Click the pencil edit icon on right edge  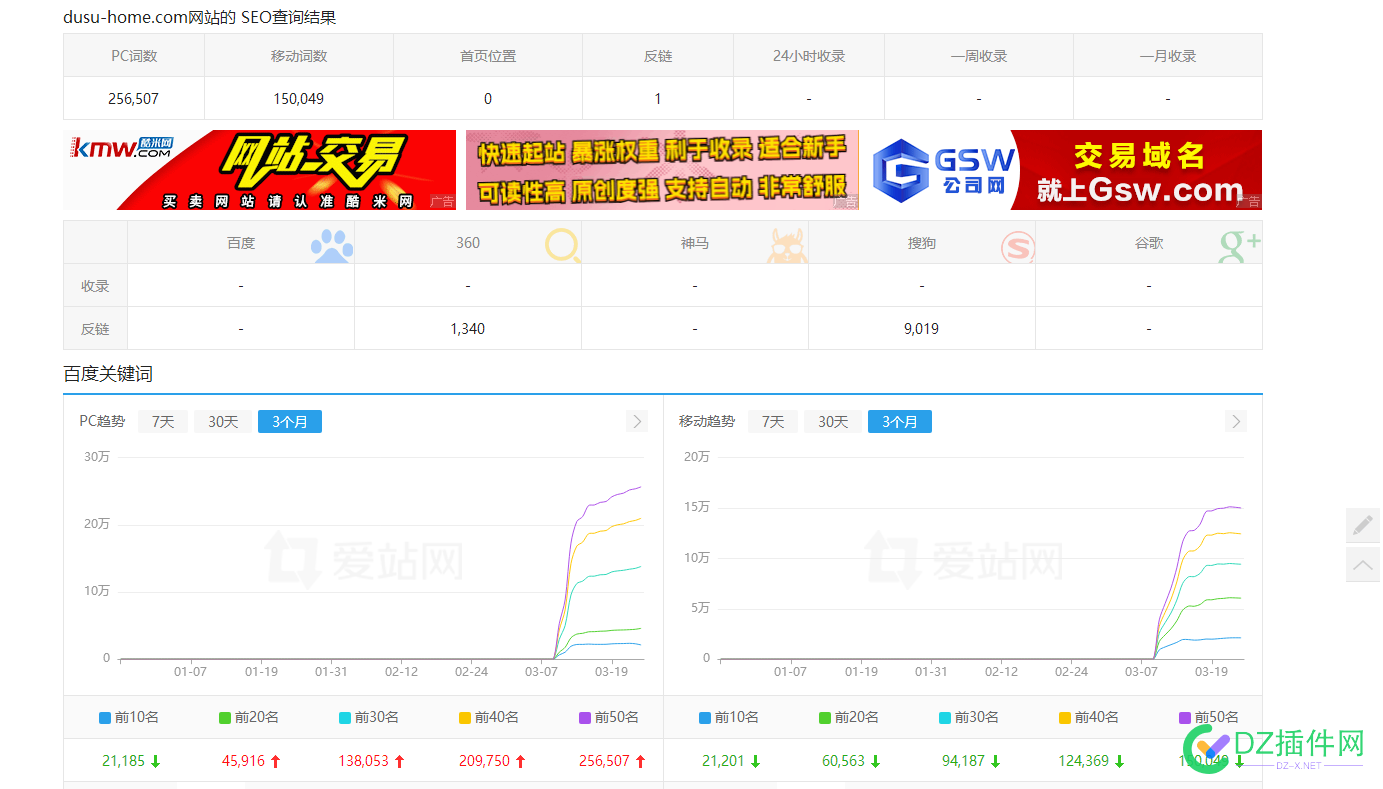click(x=1362, y=525)
